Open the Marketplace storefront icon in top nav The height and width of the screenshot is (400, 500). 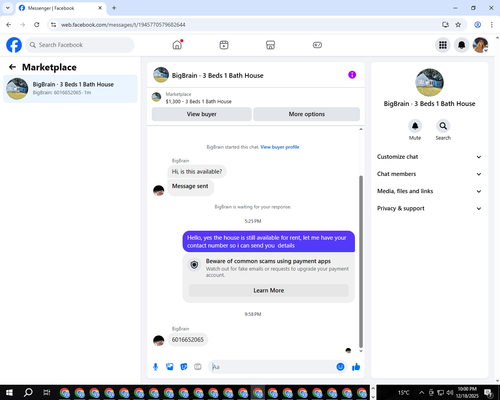tap(270, 45)
